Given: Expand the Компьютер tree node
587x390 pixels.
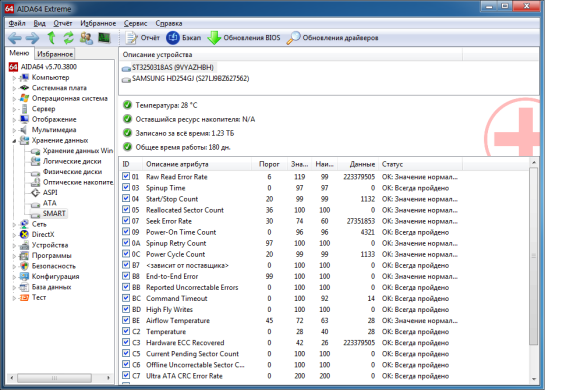Looking at the screenshot, I should coord(14,78).
